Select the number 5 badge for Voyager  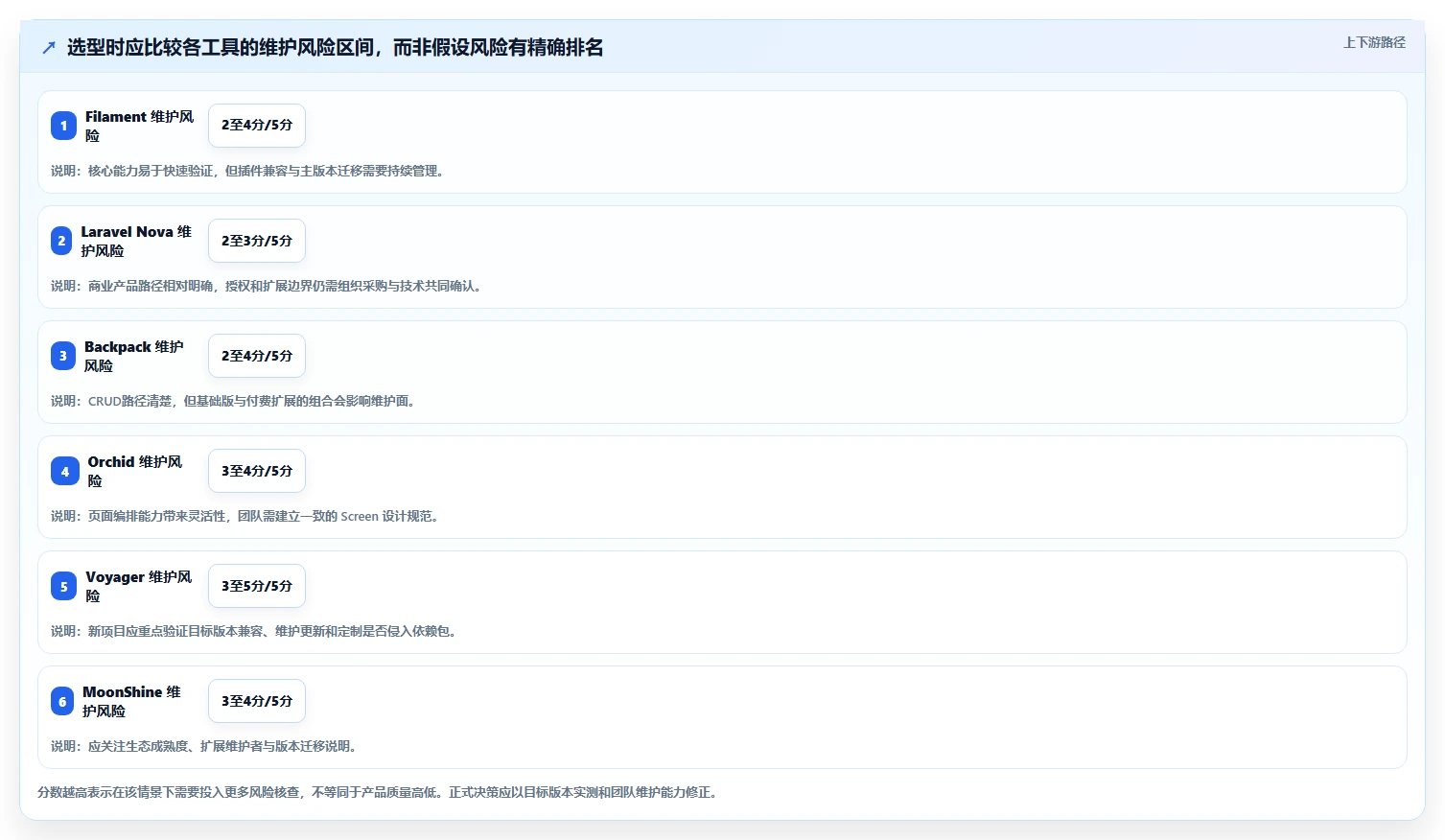[64, 586]
